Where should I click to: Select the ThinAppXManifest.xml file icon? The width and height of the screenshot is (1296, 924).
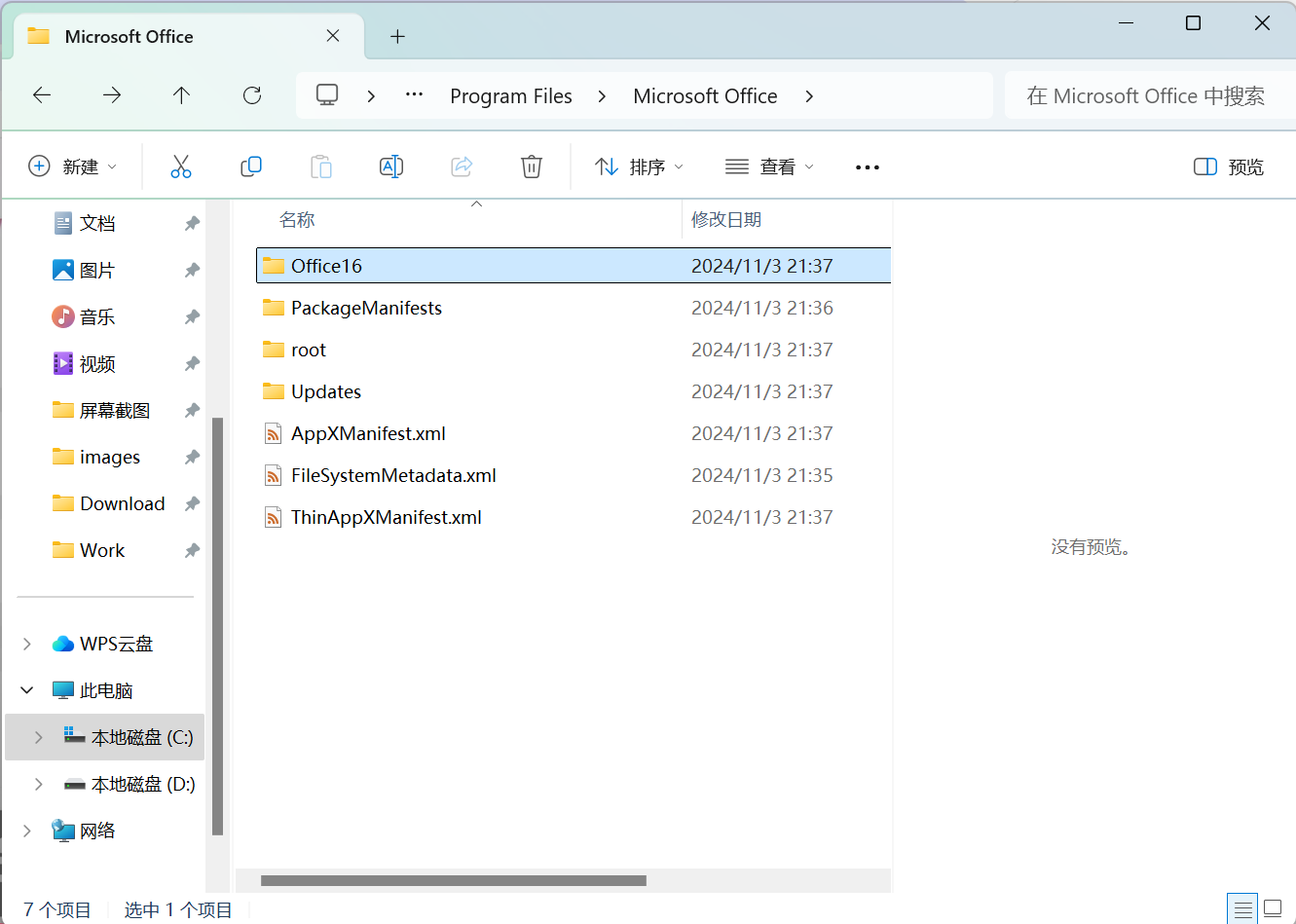(274, 517)
